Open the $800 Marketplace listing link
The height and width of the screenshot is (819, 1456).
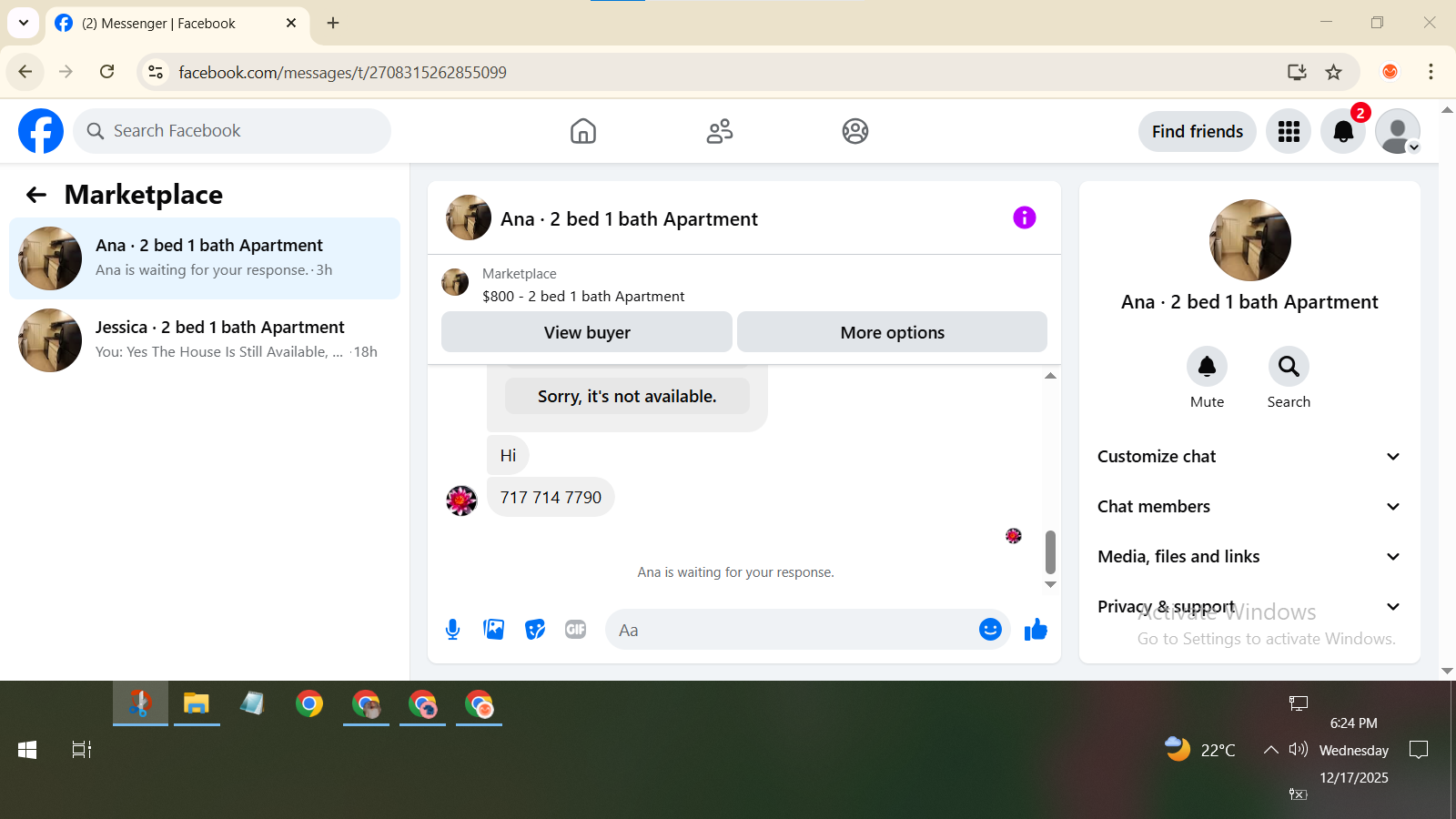582,296
